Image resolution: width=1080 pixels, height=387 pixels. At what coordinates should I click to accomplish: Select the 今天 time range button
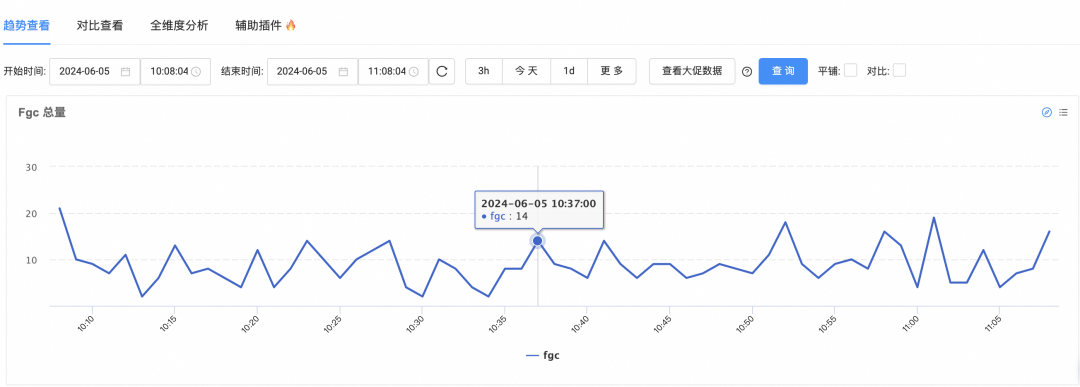point(526,71)
